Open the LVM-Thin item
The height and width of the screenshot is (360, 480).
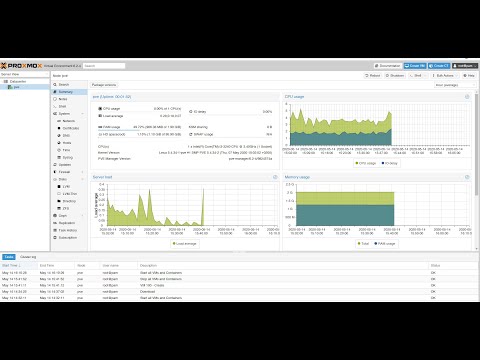click(69, 194)
